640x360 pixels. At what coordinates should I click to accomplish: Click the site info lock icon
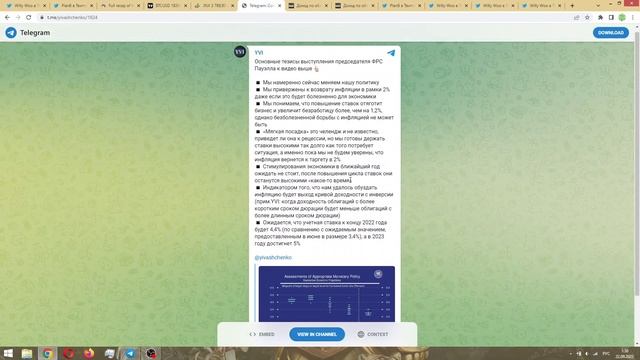(42, 18)
